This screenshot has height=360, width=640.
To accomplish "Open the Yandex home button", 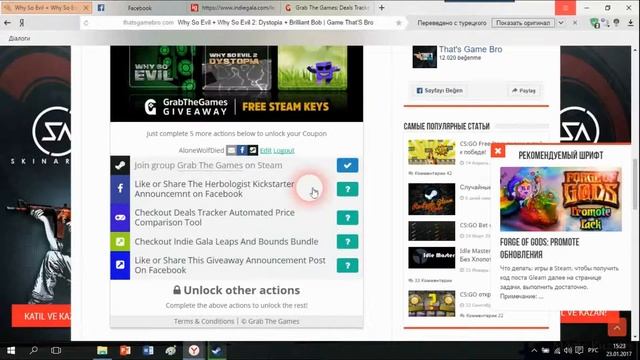I will coord(22,23).
